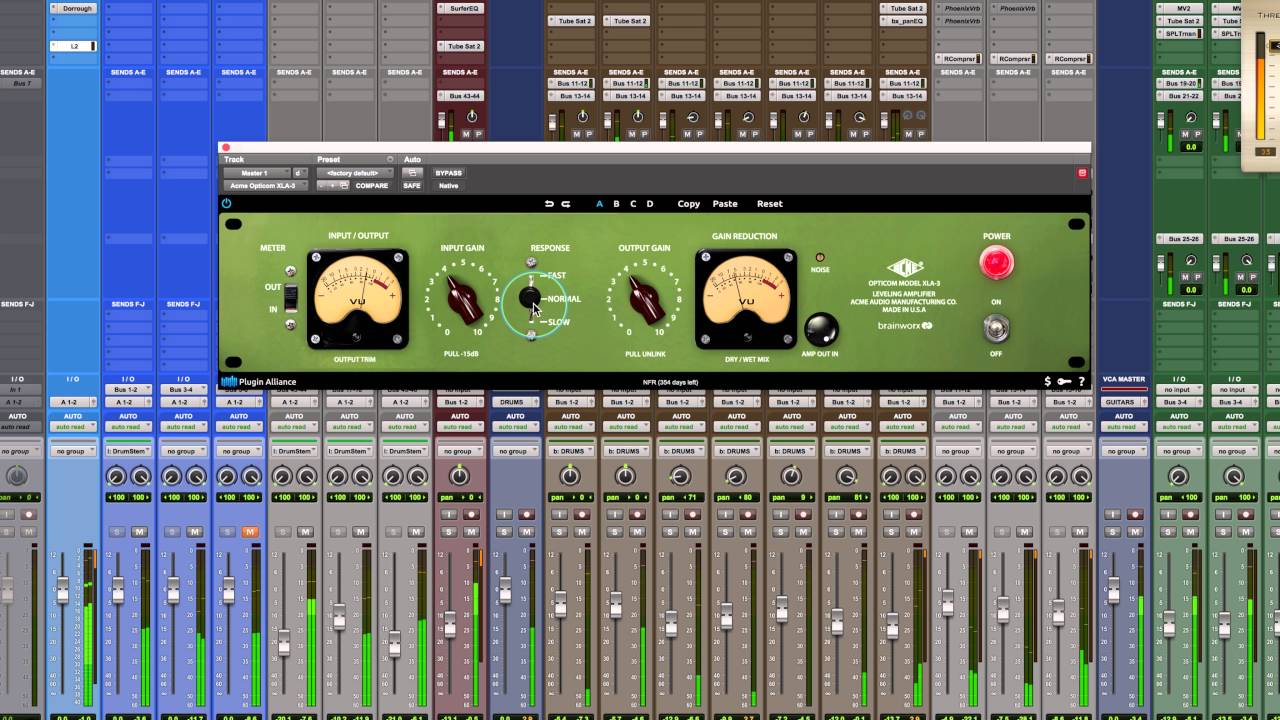This screenshot has height=720, width=1280.
Task: Open the factory default preset dropdown
Action: pyautogui.click(x=353, y=173)
